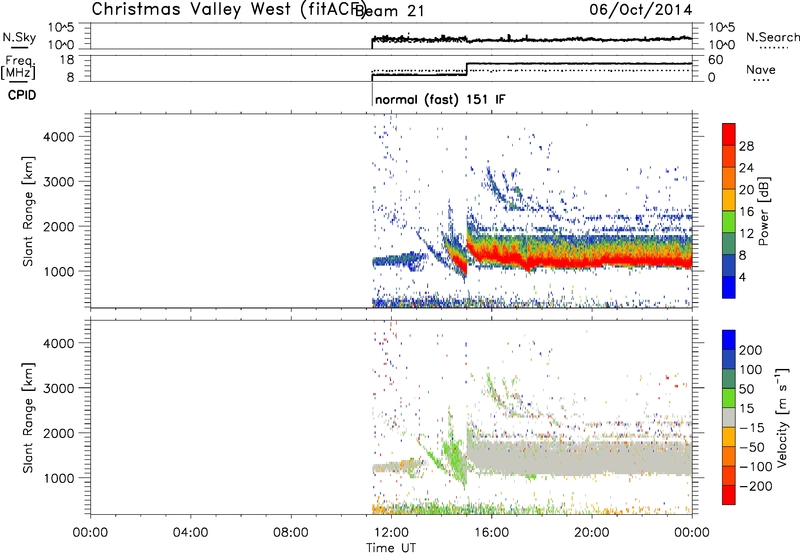Click the '20:00' time axis label

[x=591, y=533]
